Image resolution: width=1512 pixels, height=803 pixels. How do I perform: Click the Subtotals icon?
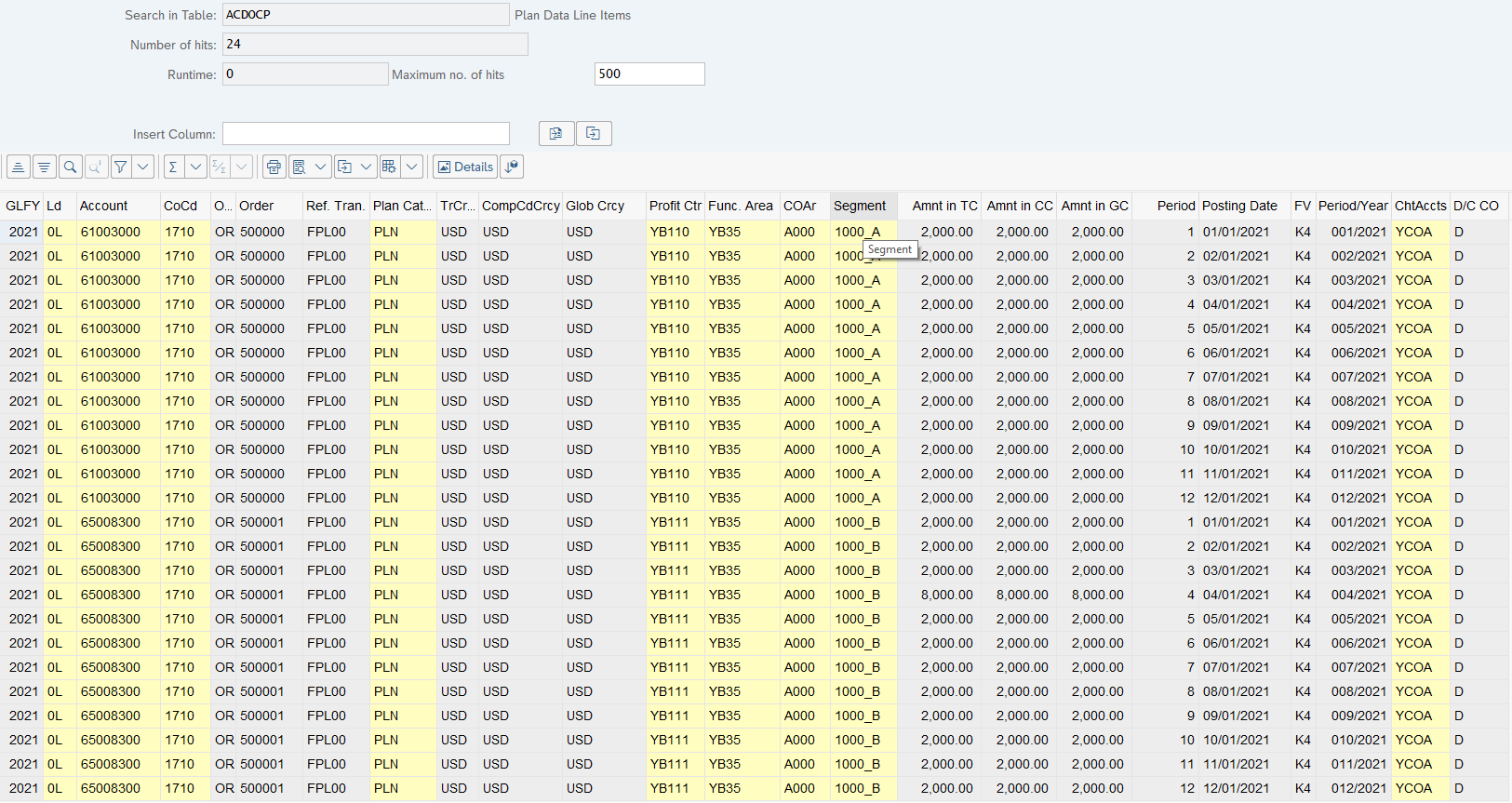[x=220, y=167]
